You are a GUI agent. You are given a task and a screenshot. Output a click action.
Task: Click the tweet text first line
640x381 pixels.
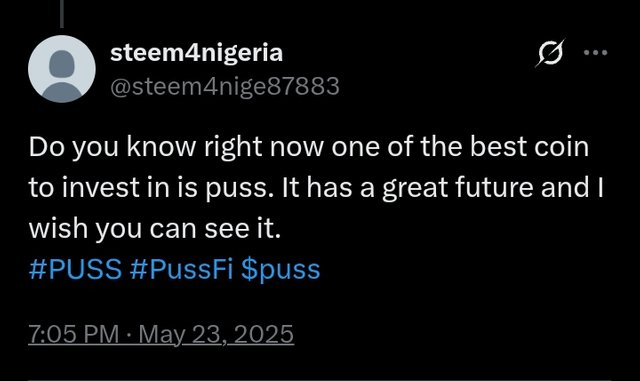click(x=309, y=147)
